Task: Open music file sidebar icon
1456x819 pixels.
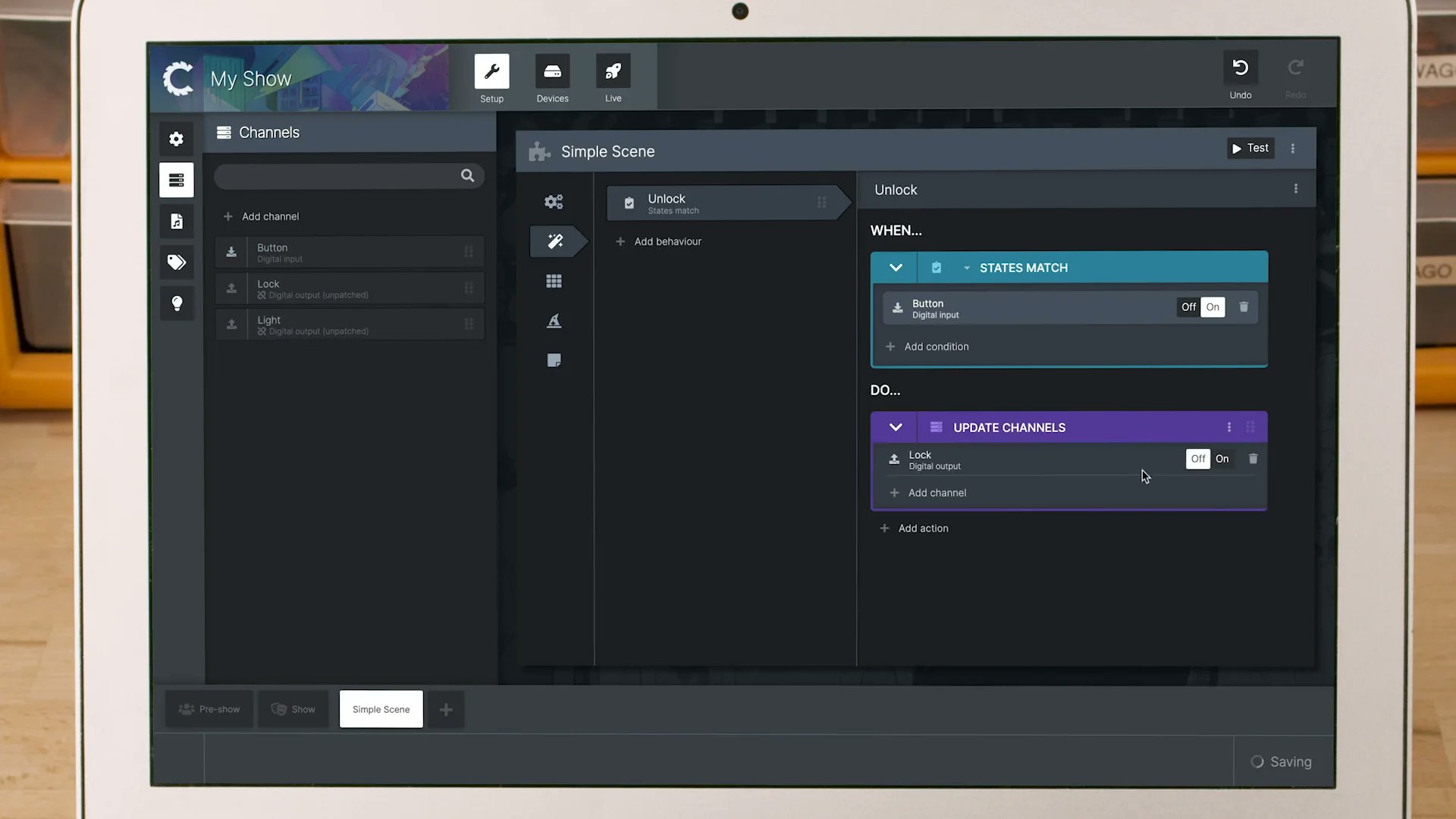Action: 176,221
